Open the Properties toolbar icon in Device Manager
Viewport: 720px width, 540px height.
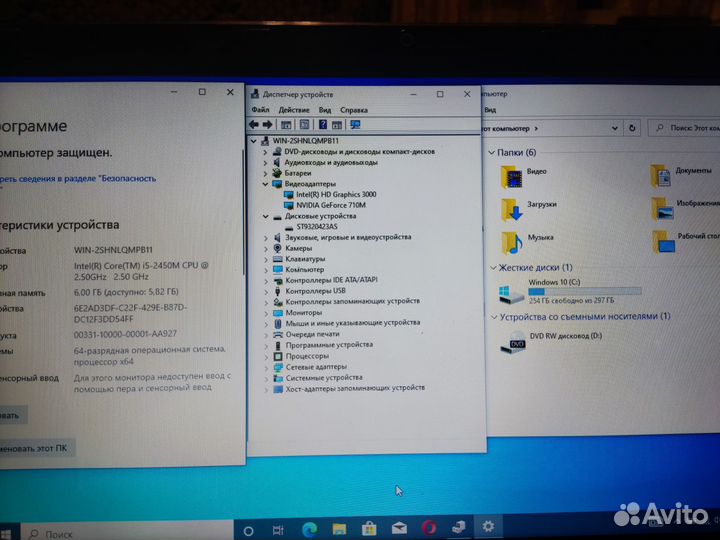pos(304,124)
